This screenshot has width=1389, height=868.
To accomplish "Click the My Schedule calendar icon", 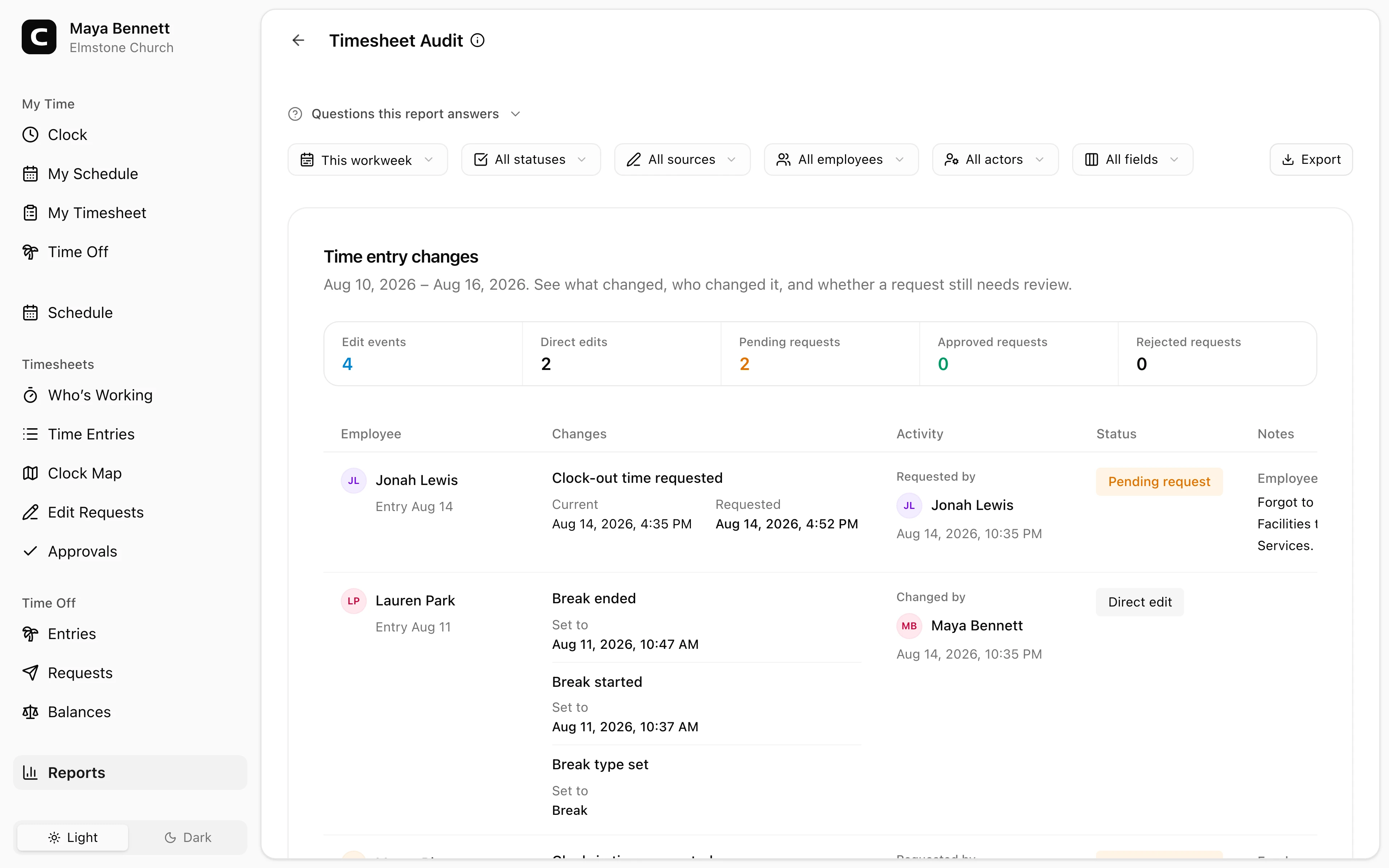I will 30,173.
